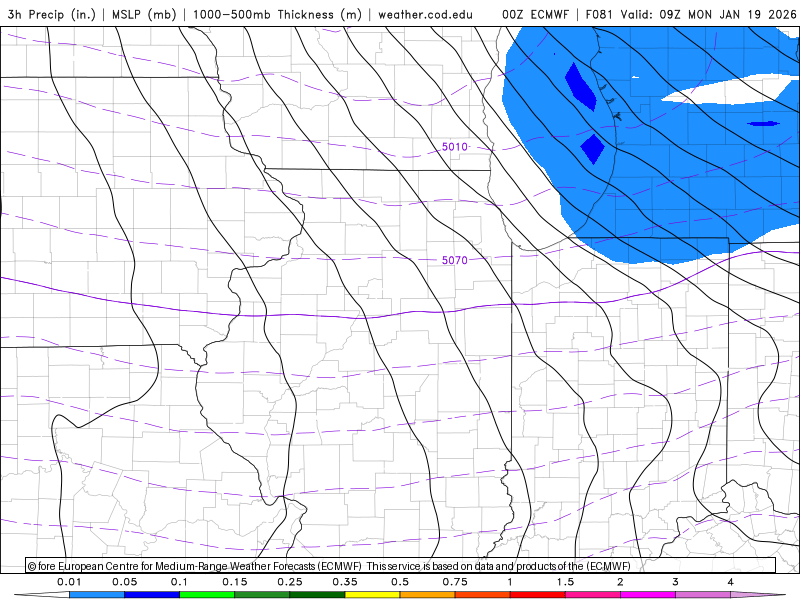Click the legend value label 2
This screenshot has height=600, width=800.
pyautogui.click(x=620, y=582)
